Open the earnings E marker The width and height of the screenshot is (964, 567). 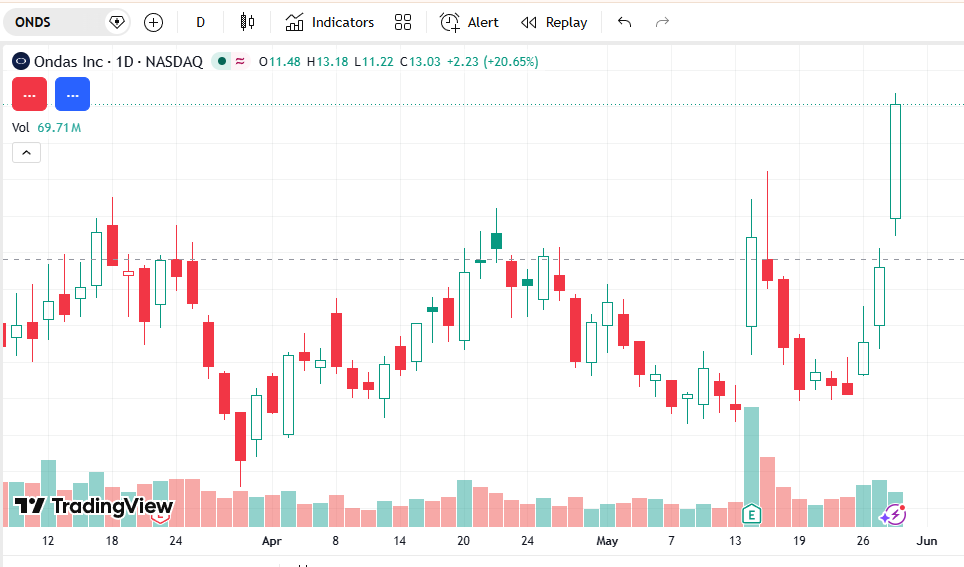pyautogui.click(x=751, y=513)
